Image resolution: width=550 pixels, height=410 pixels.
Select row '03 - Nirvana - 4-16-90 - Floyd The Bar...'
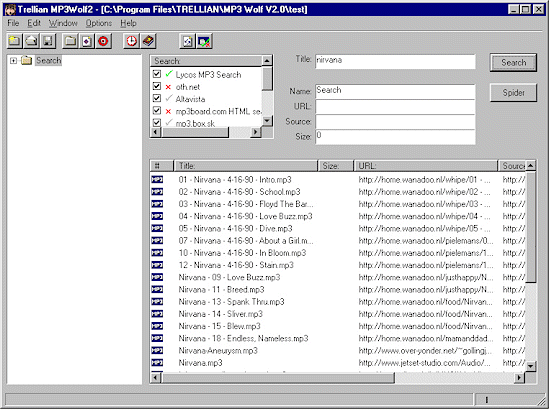(x=246, y=204)
